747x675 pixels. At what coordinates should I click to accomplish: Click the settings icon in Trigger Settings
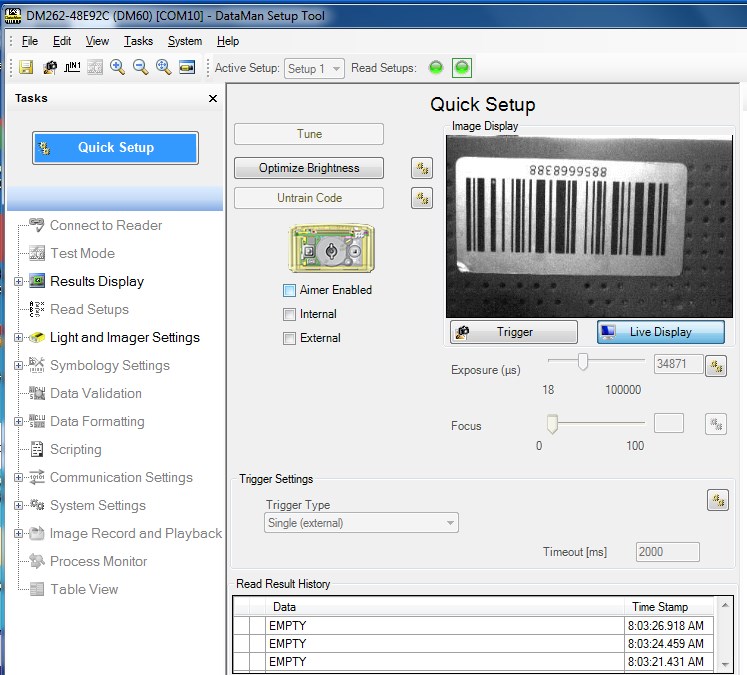click(718, 500)
